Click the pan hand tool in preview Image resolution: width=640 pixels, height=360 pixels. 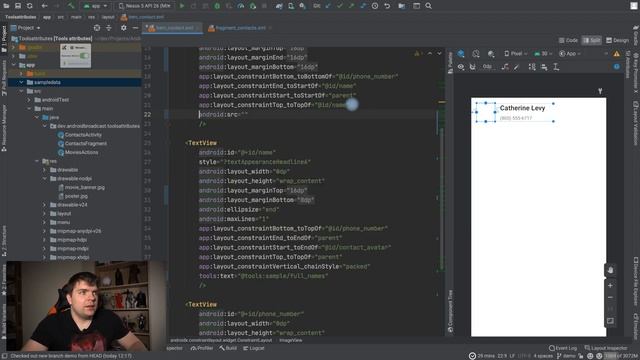(x=610, y=270)
